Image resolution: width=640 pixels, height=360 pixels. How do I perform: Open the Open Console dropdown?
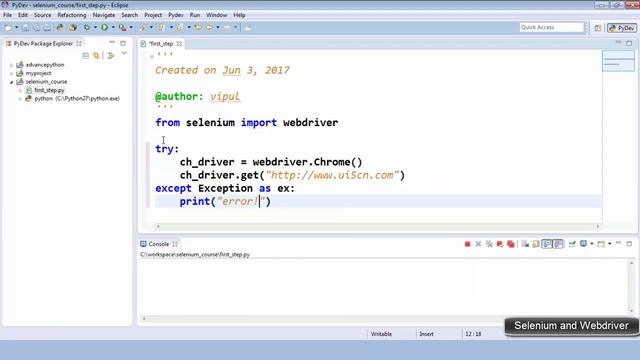(610, 244)
